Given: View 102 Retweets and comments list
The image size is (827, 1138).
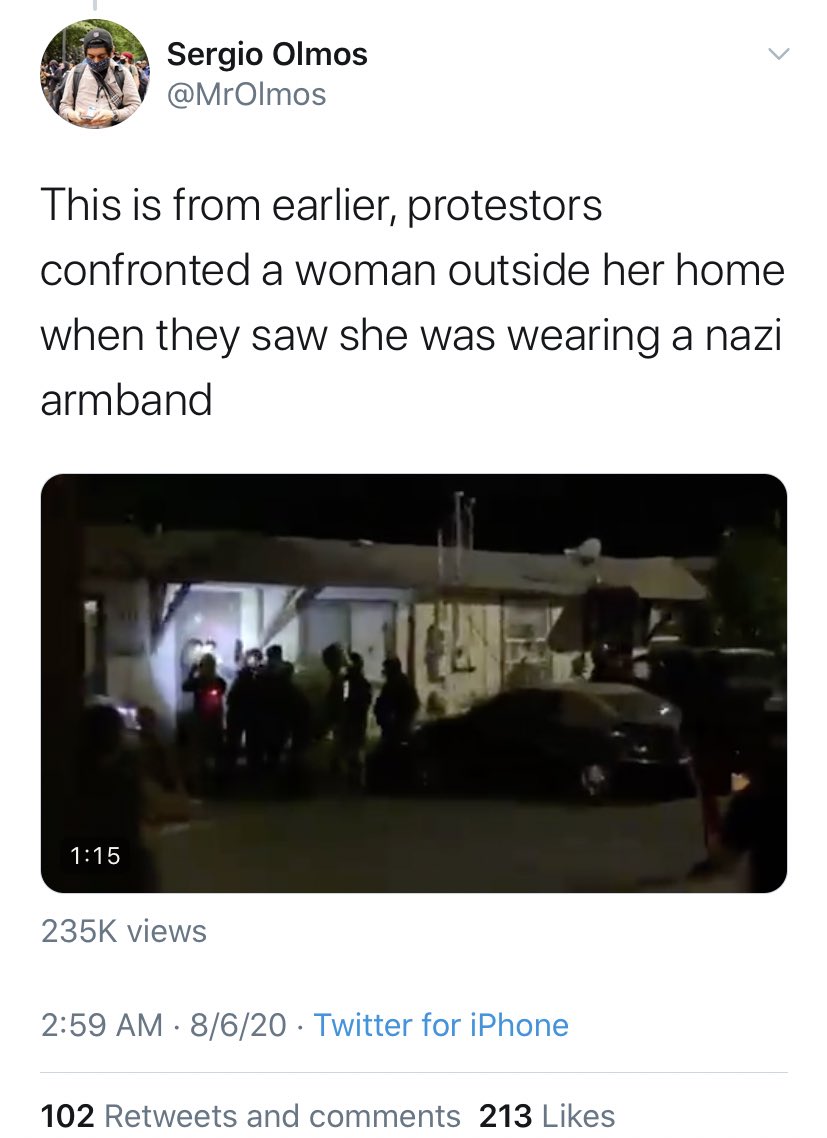Looking at the screenshot, I should pyautogui.click(x=250, y=1116).
